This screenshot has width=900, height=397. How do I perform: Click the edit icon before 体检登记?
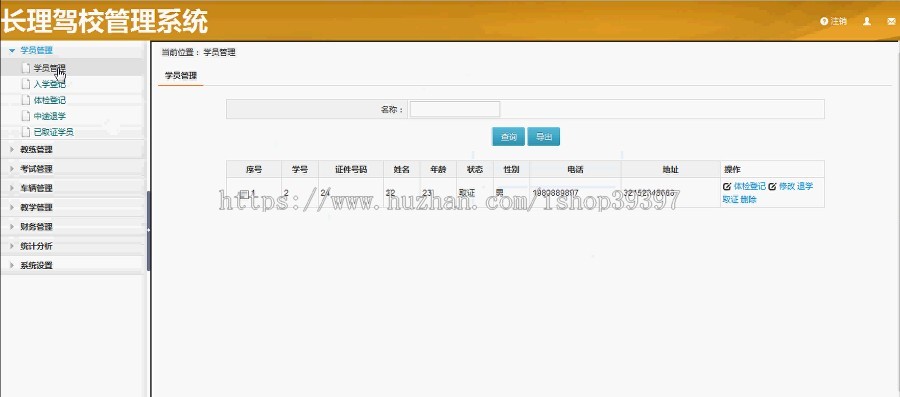(x=727, y=186)
